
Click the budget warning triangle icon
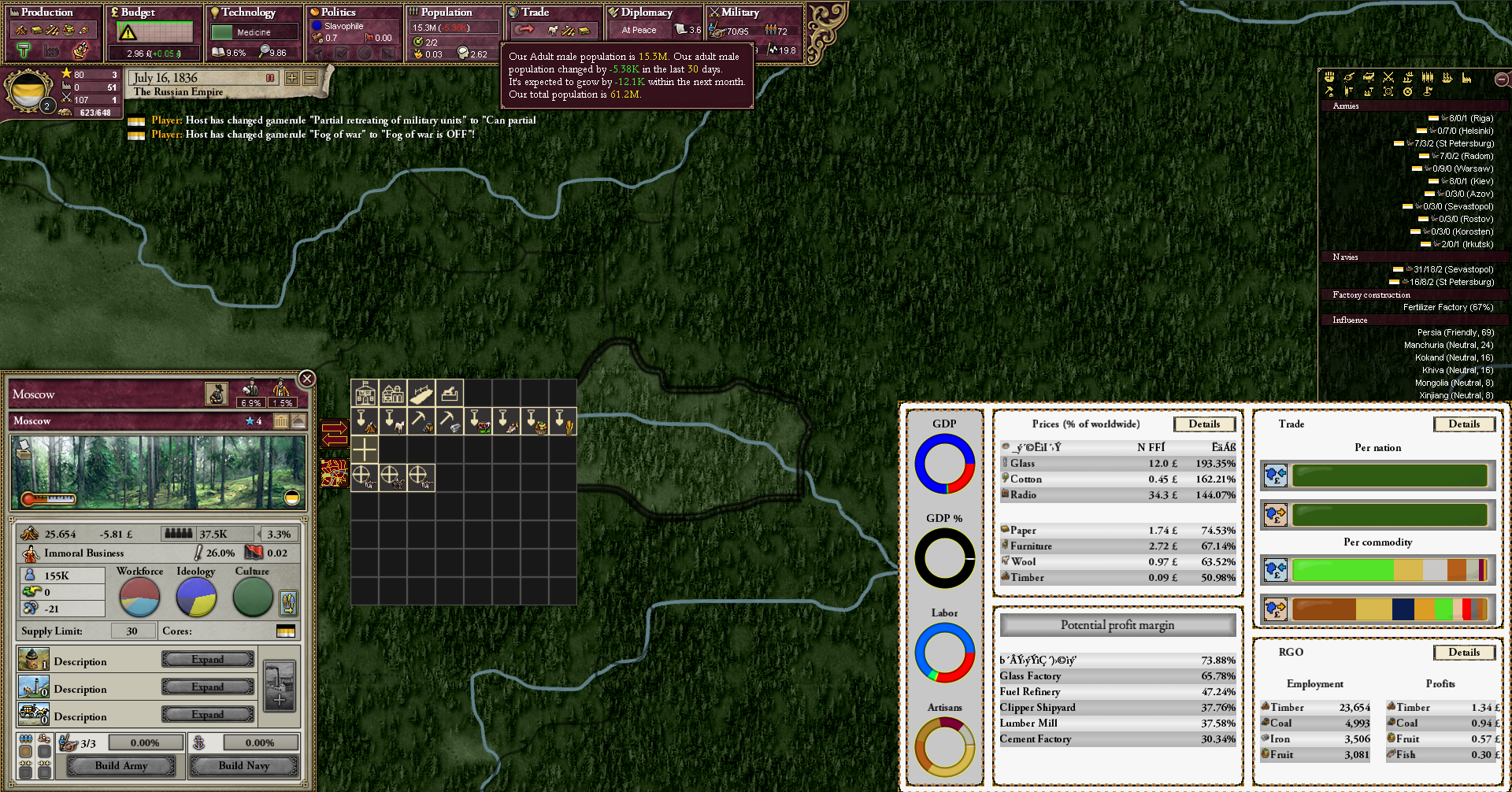click(128, 32)
